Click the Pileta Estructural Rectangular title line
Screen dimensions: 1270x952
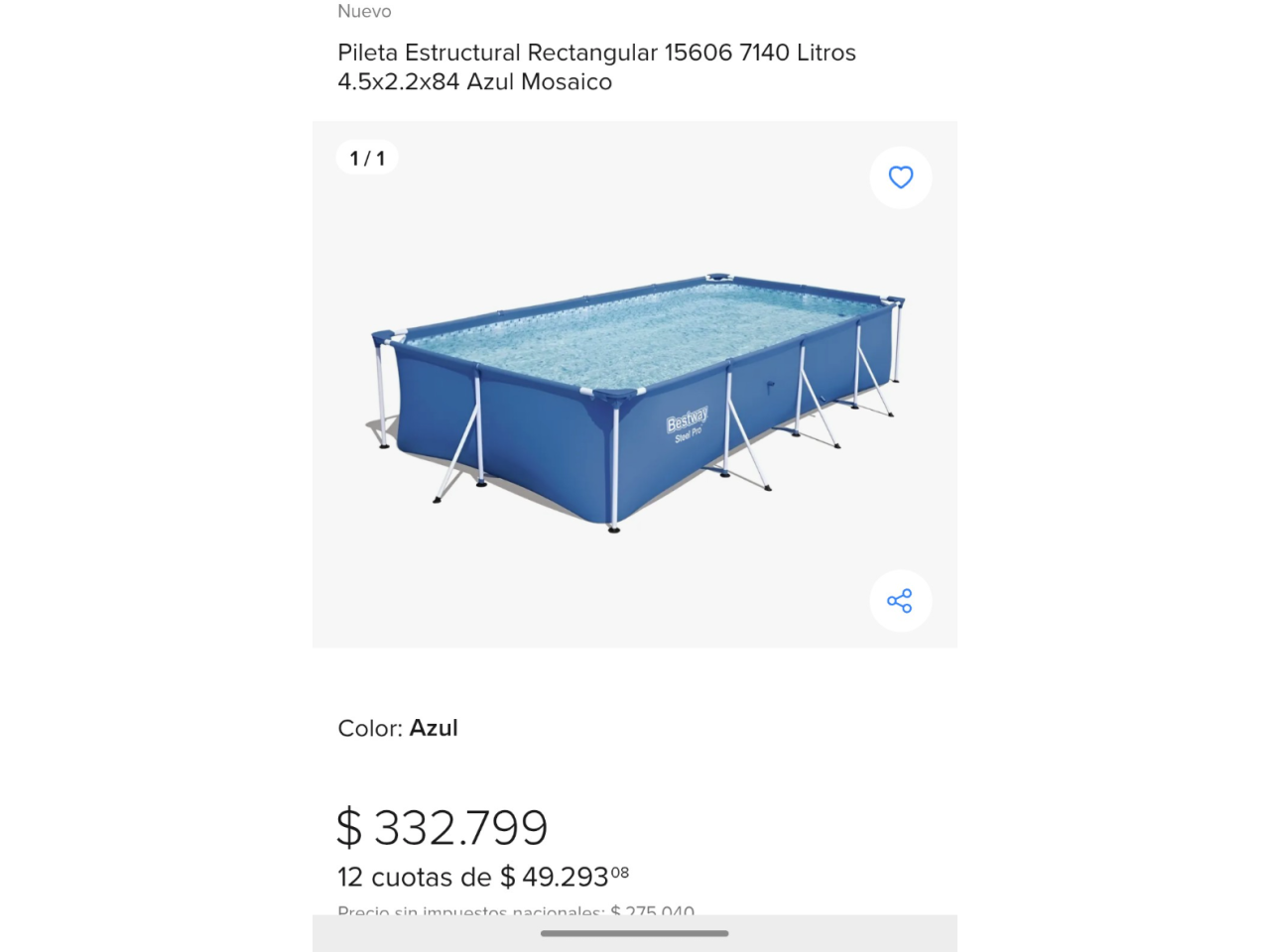596,53
